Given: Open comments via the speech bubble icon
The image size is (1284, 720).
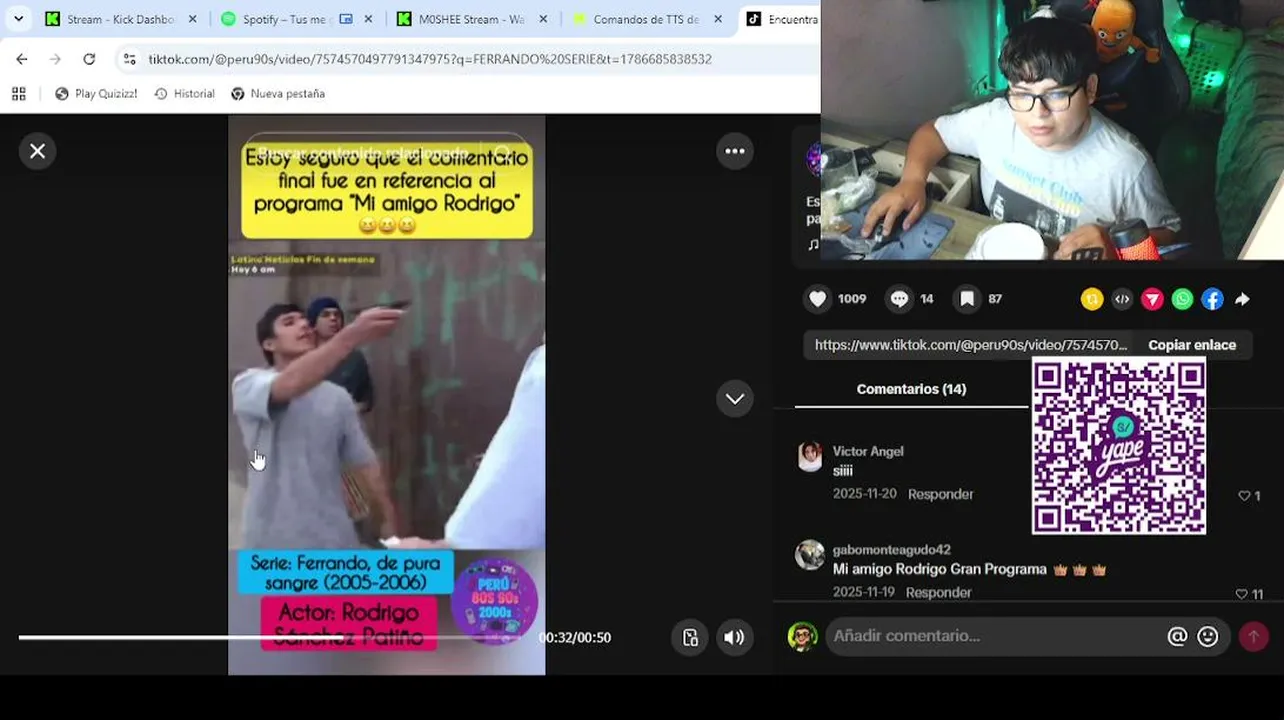Looking at the screenshot, I should (x=899, y=299).
